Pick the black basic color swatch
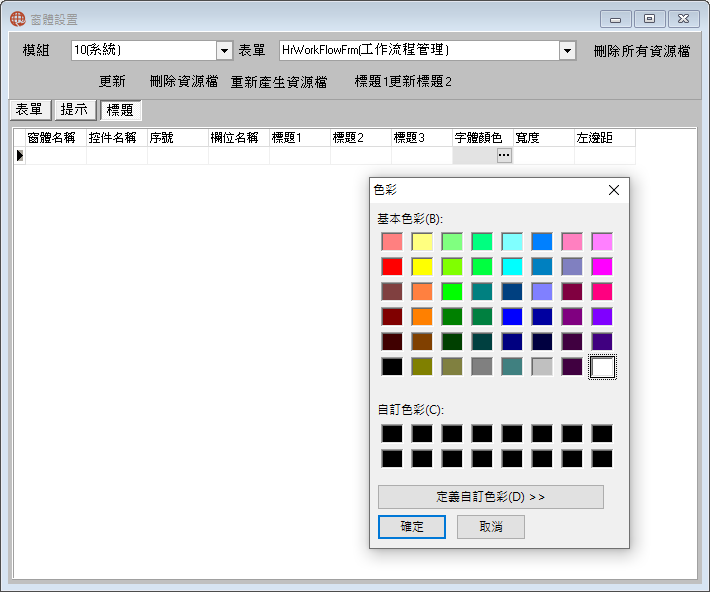The width and height of the screenshot is (710, 592). coord(392,367)
